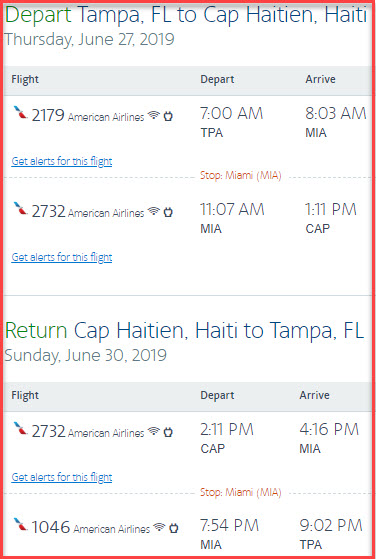Click the 9:02 PM TPA arrival time

[331, 534]
